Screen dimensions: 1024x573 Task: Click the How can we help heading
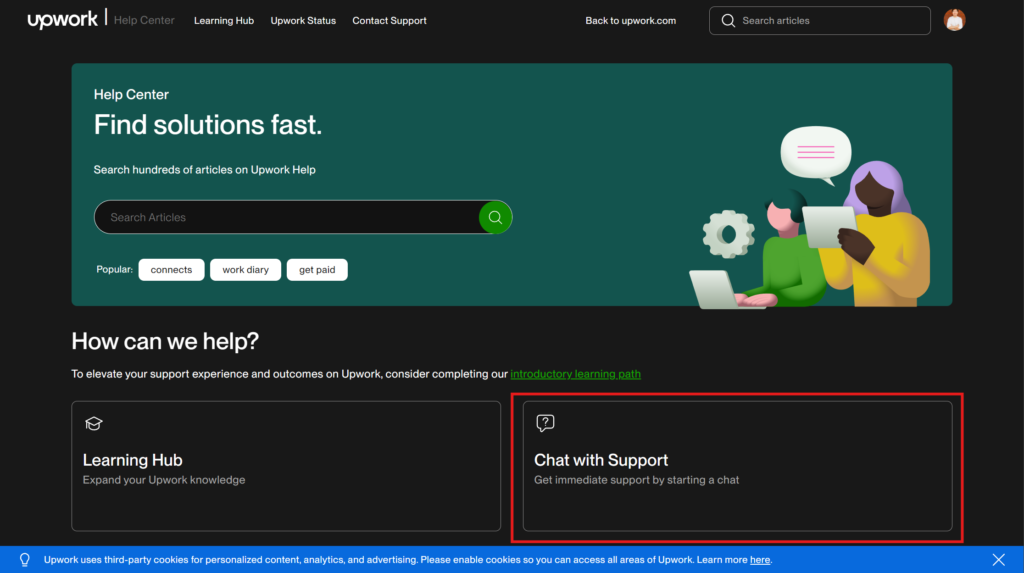pyautogui.click(x=165, y=341)
